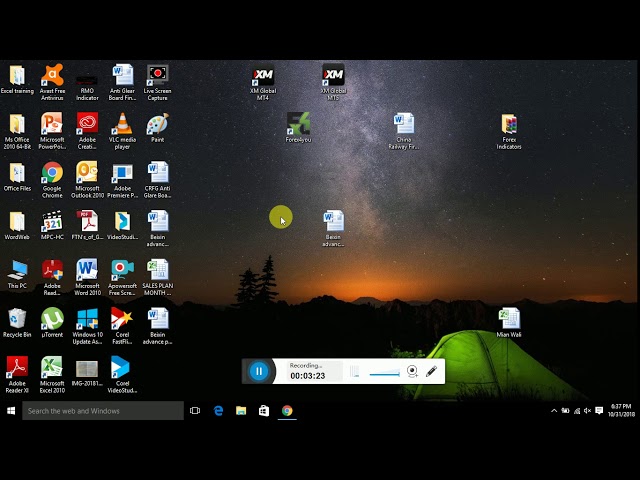
Task: Open the Avast Free Antivirus shortcut
Action: (x=52, y=76)
